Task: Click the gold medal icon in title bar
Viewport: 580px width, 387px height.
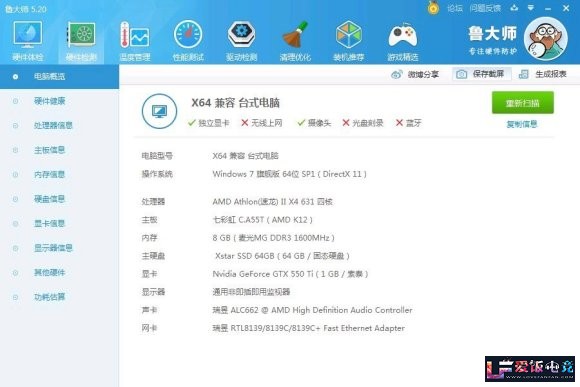Action: [x=433, y=8]
